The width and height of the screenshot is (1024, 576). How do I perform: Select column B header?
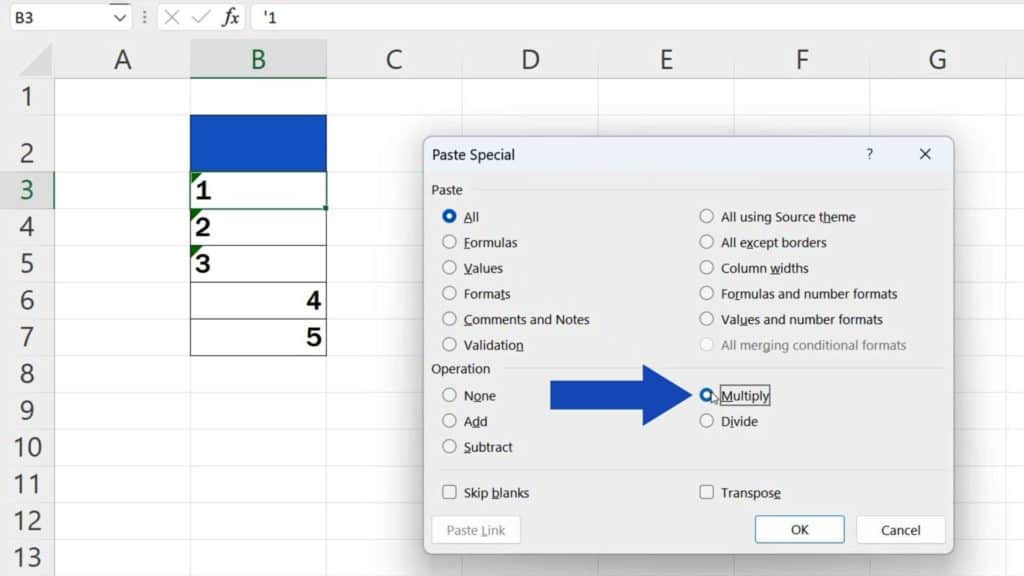[258, 59]
